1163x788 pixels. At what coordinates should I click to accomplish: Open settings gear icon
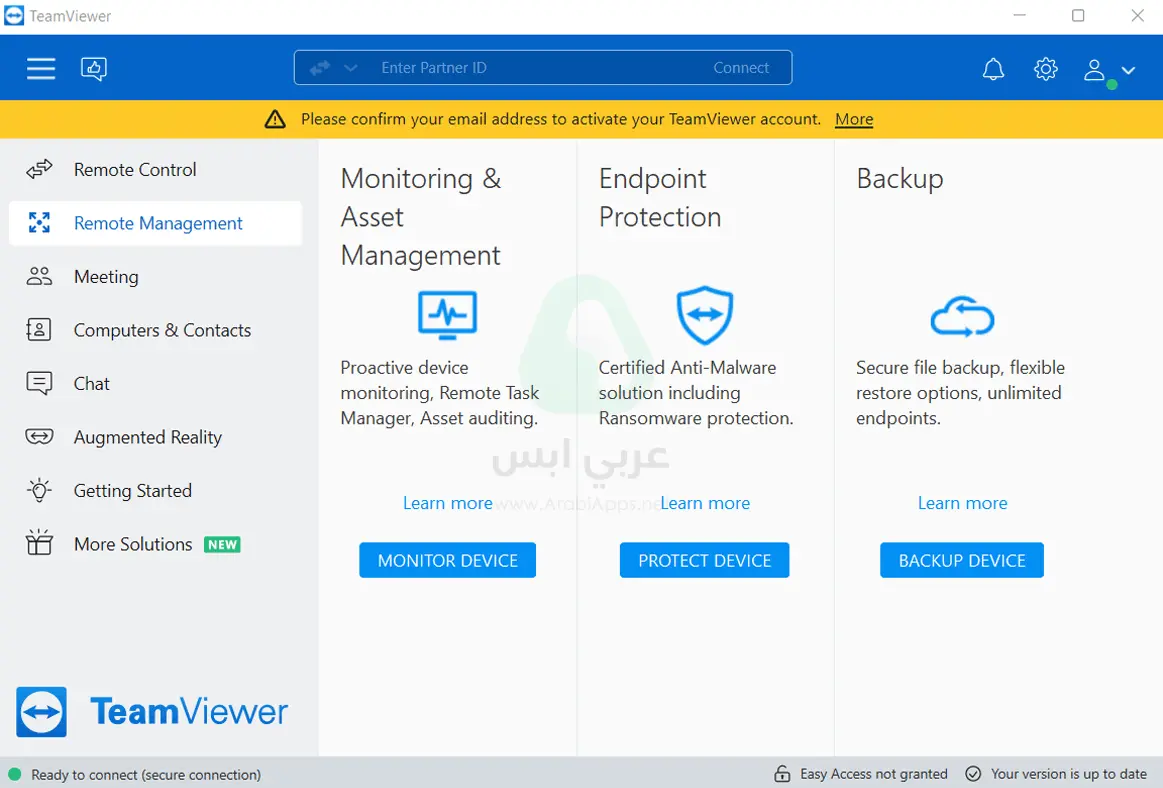click(1045, 69)
